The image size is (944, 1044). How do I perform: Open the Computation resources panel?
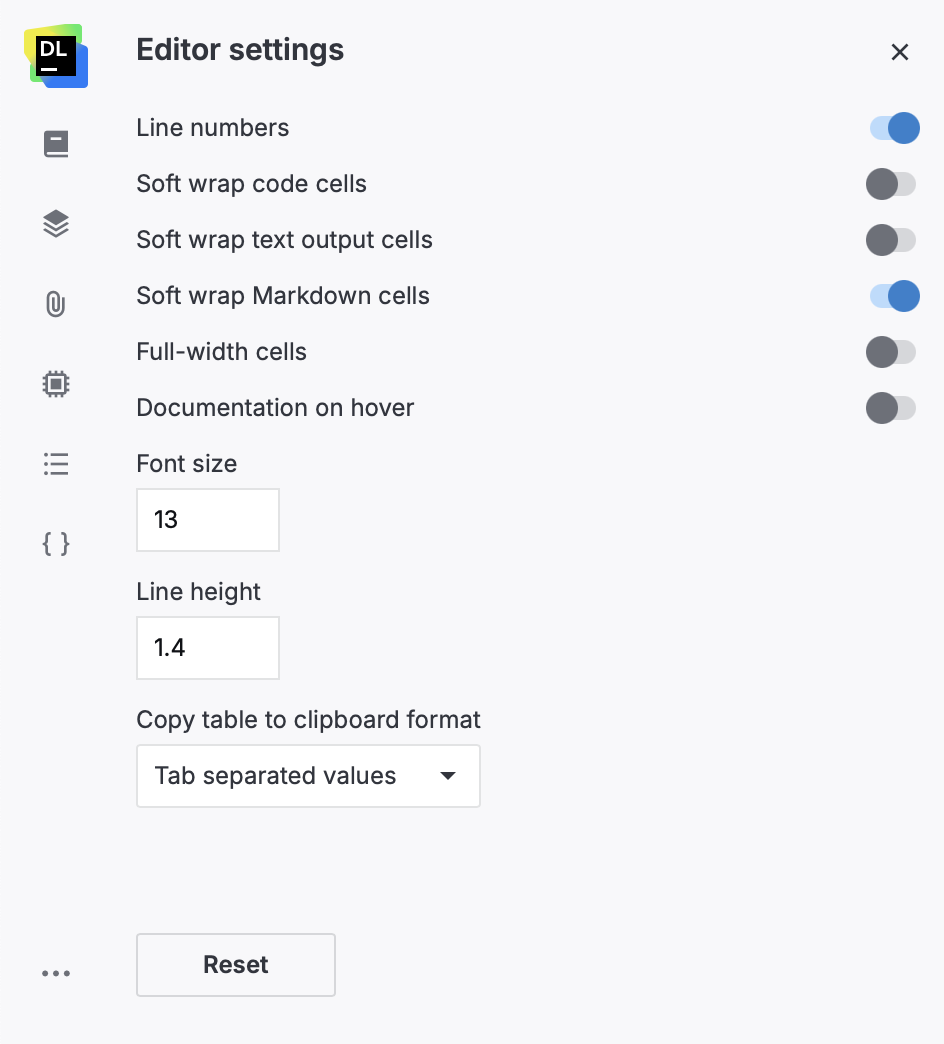(55, 383)
